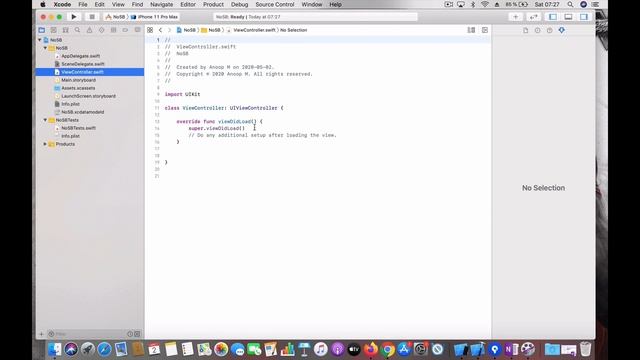Enable code review arrows button
Image resolution: width=640 pixels, height=360 pixels.
(x=533, y=17)
